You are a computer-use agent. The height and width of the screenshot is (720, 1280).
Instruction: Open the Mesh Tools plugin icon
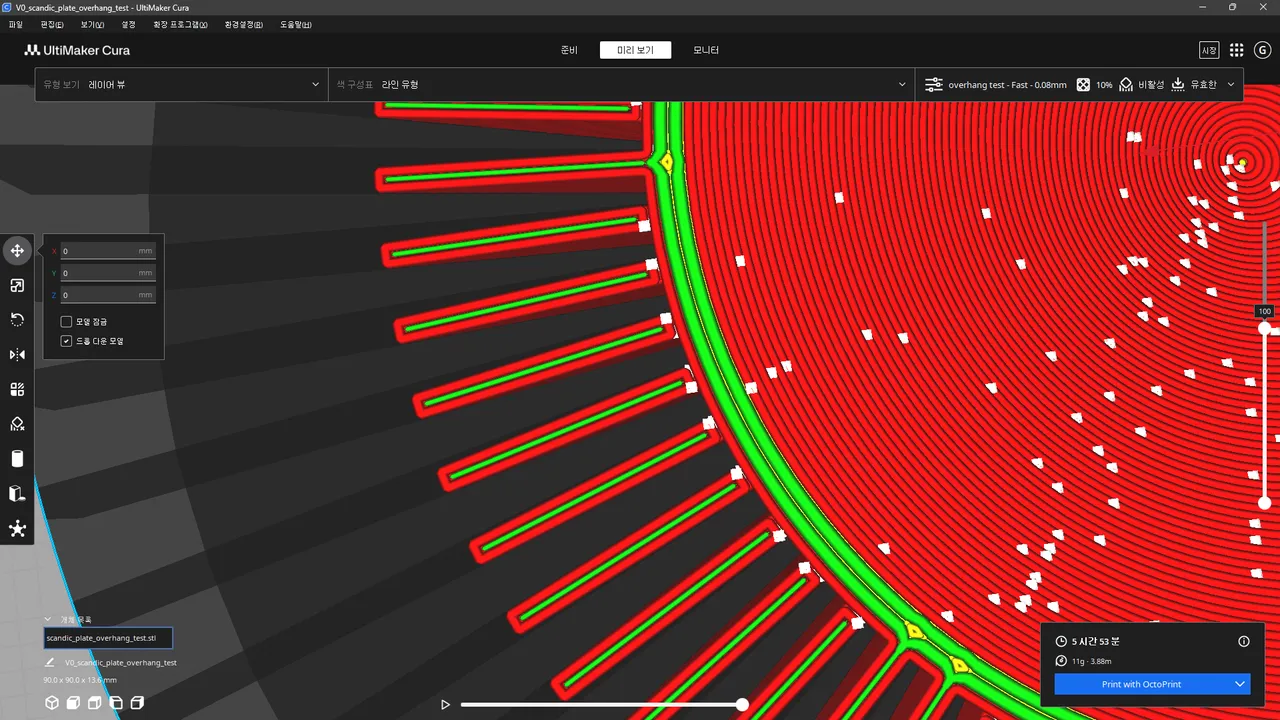point(17,528)
